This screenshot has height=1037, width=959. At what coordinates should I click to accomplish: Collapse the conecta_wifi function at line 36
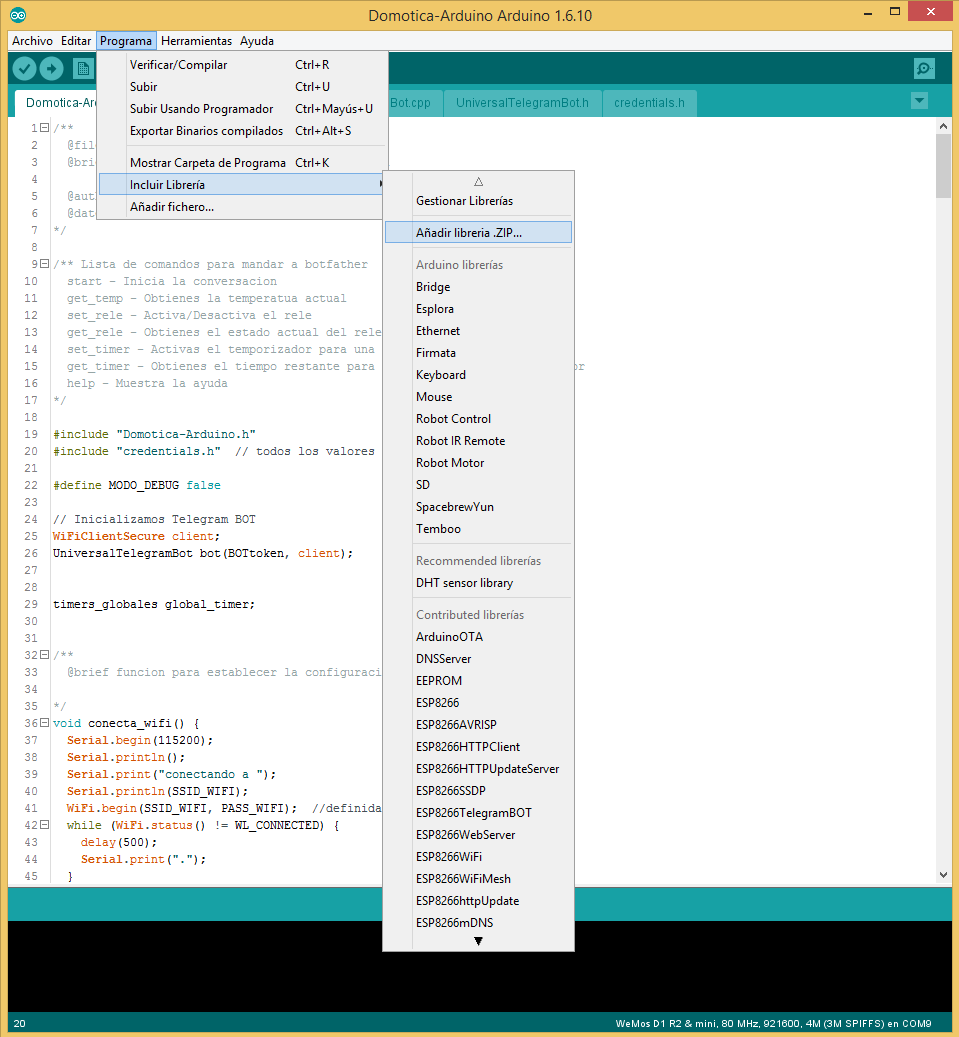coord(44,722)
